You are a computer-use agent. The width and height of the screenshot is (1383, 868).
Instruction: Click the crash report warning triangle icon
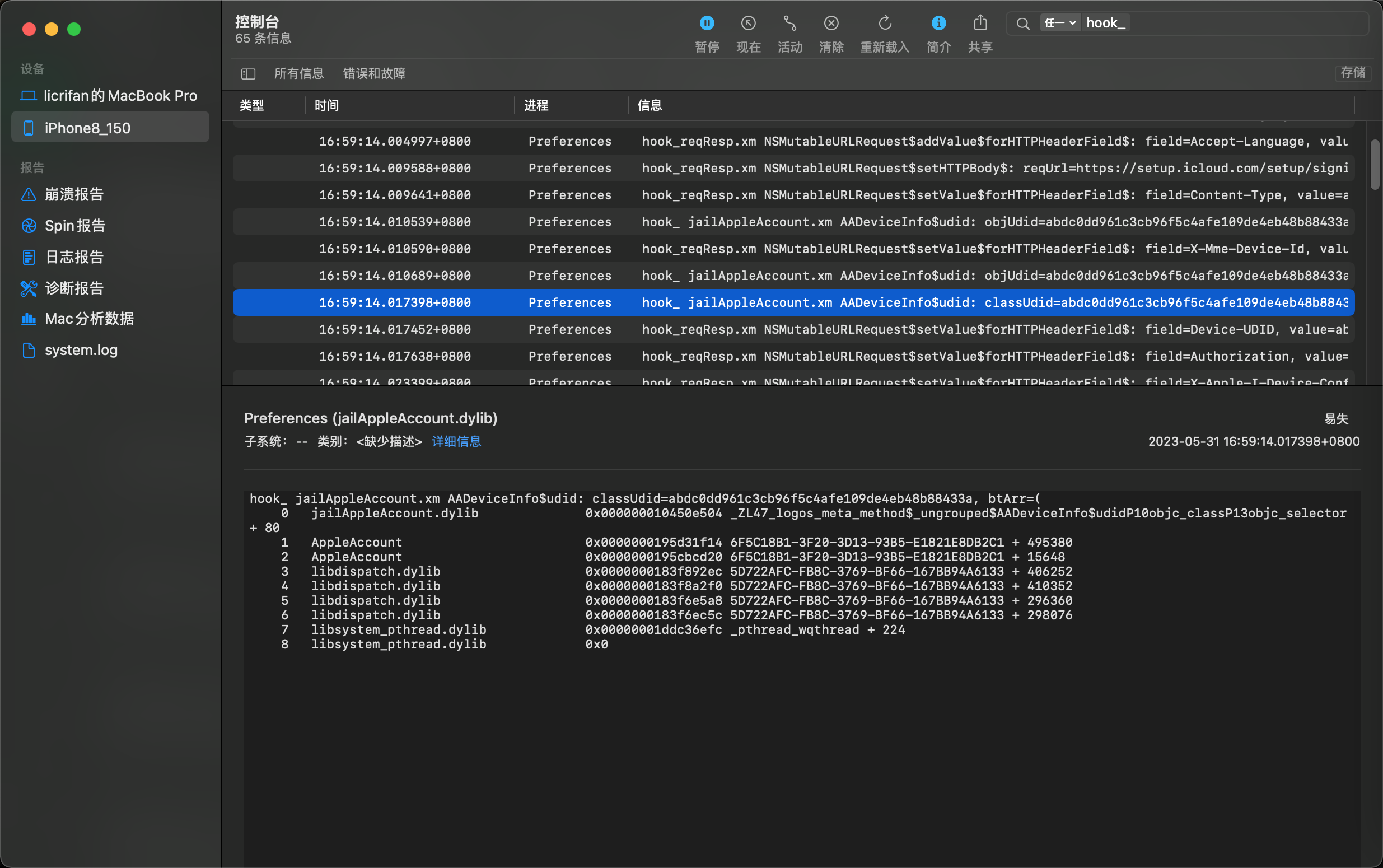(28, 194)
